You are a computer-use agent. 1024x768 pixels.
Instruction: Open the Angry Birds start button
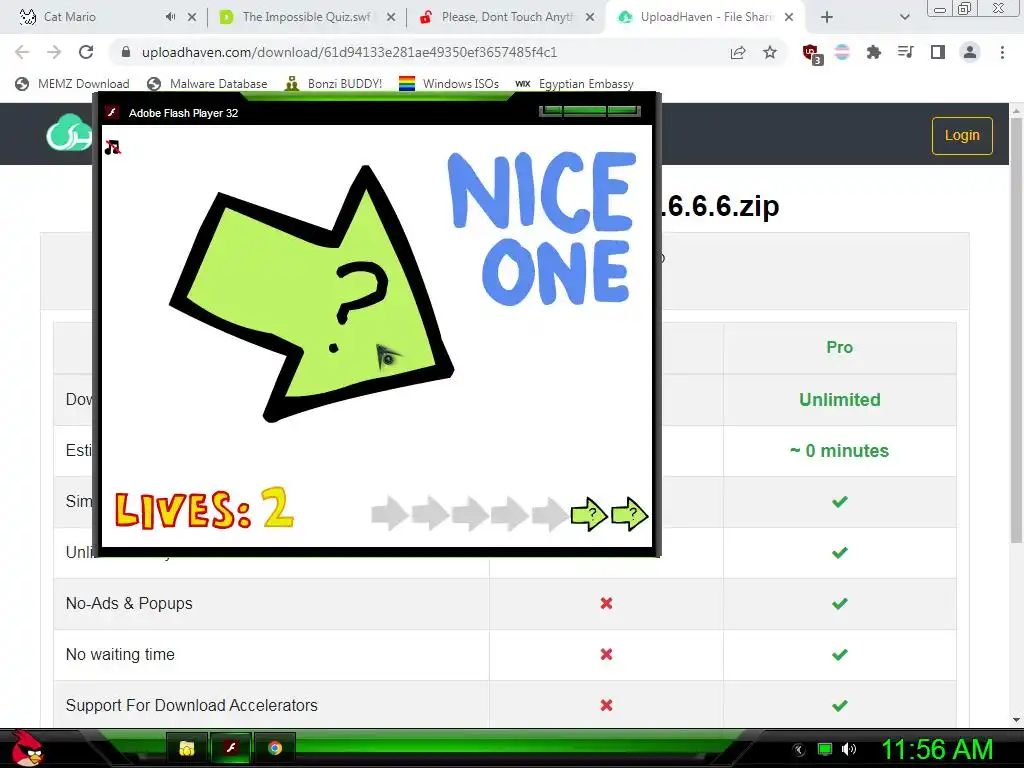pos(26,748)
